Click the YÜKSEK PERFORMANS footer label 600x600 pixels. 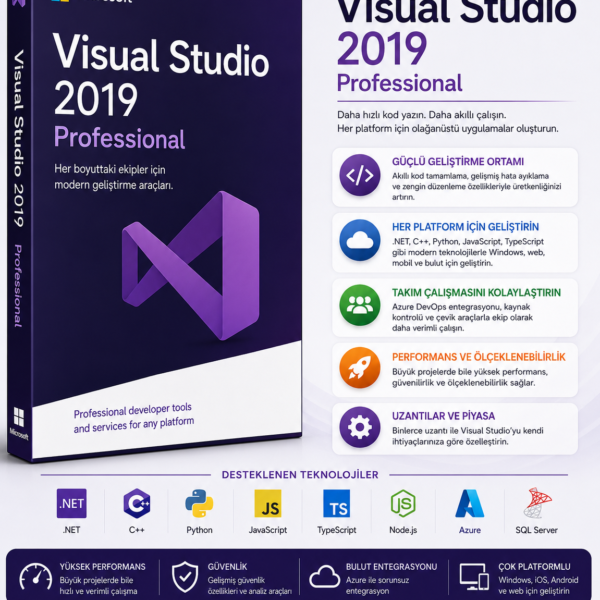click(x=103, y=567)
